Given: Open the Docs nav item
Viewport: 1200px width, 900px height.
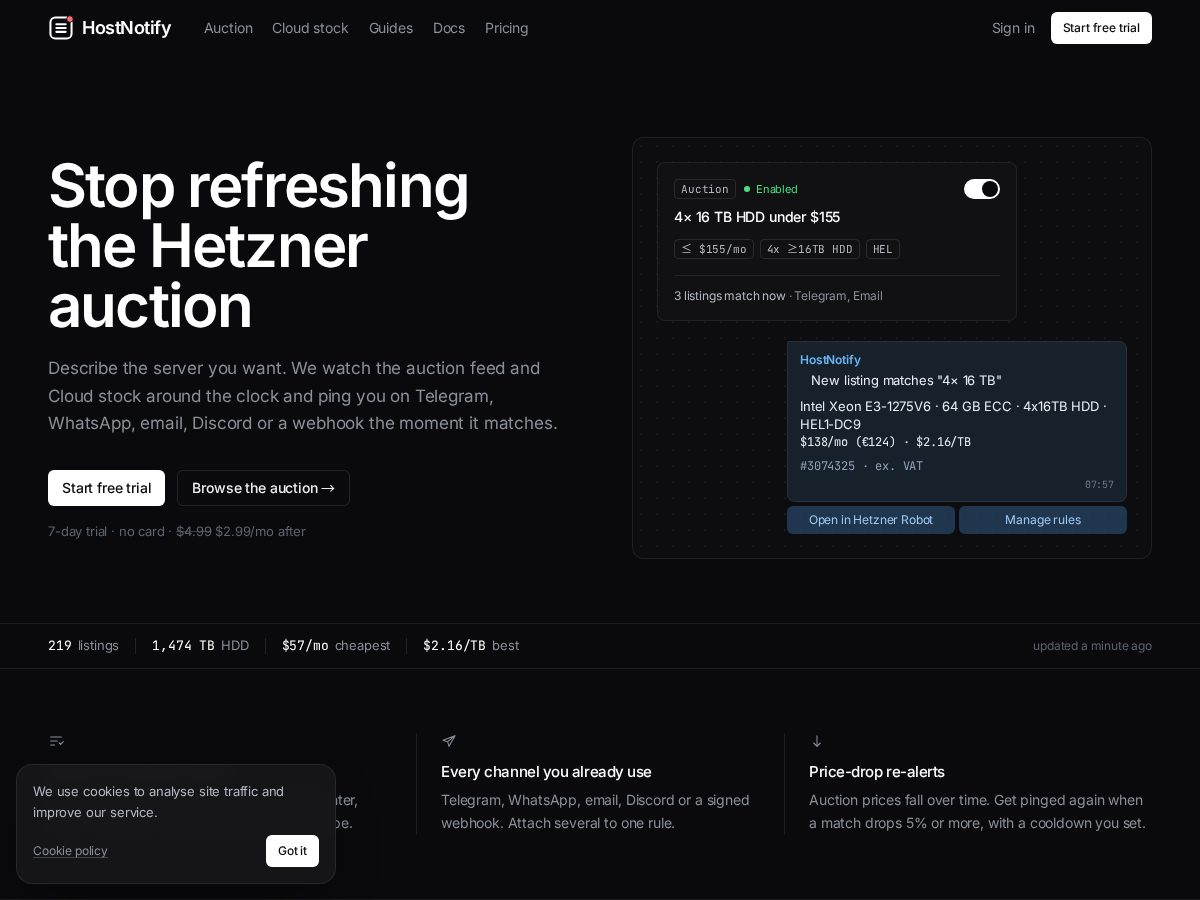Looking at the screenshot, I should [x=449, y=28].
